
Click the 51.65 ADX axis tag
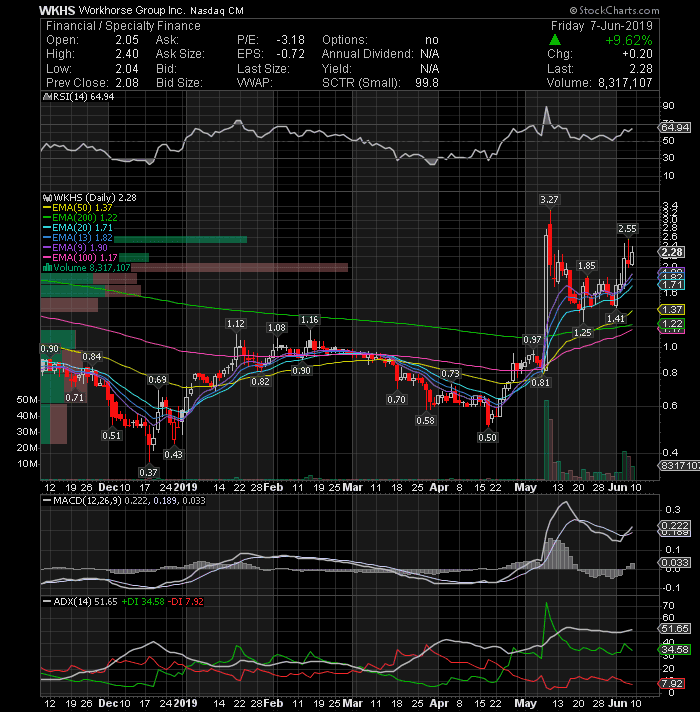click(x=675, y=629)
